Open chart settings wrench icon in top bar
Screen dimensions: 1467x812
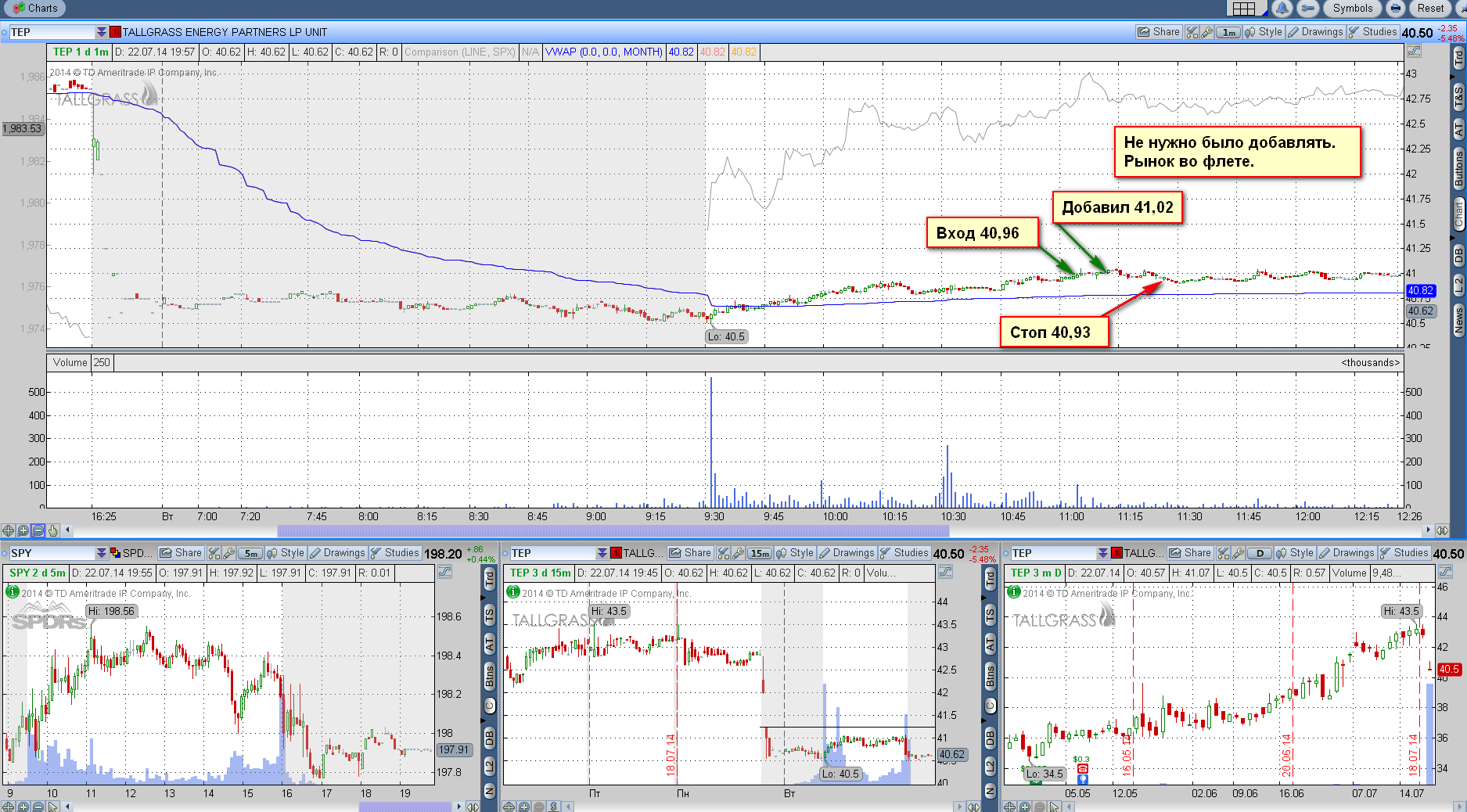click(x=1307, y=9)
